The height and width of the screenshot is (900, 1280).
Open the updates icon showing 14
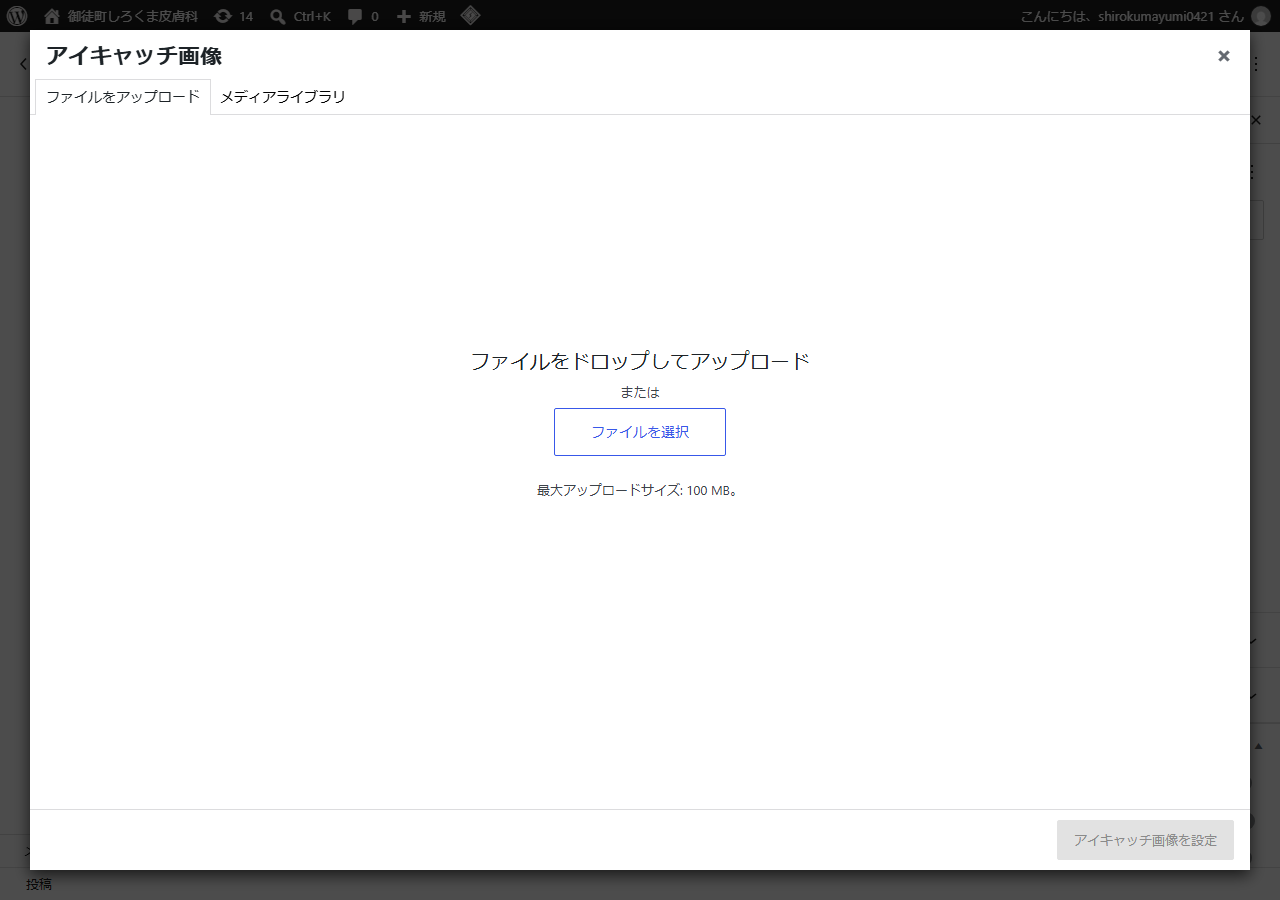[x=233, y=16]
